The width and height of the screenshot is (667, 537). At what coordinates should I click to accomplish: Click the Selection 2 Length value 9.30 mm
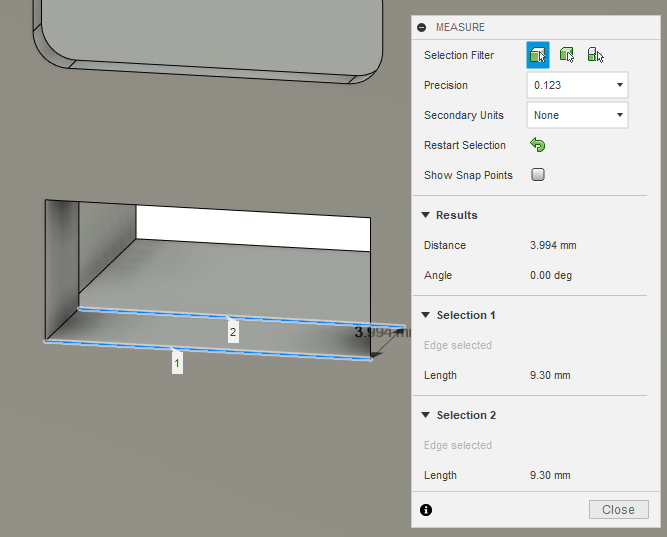tap(550, 475)
